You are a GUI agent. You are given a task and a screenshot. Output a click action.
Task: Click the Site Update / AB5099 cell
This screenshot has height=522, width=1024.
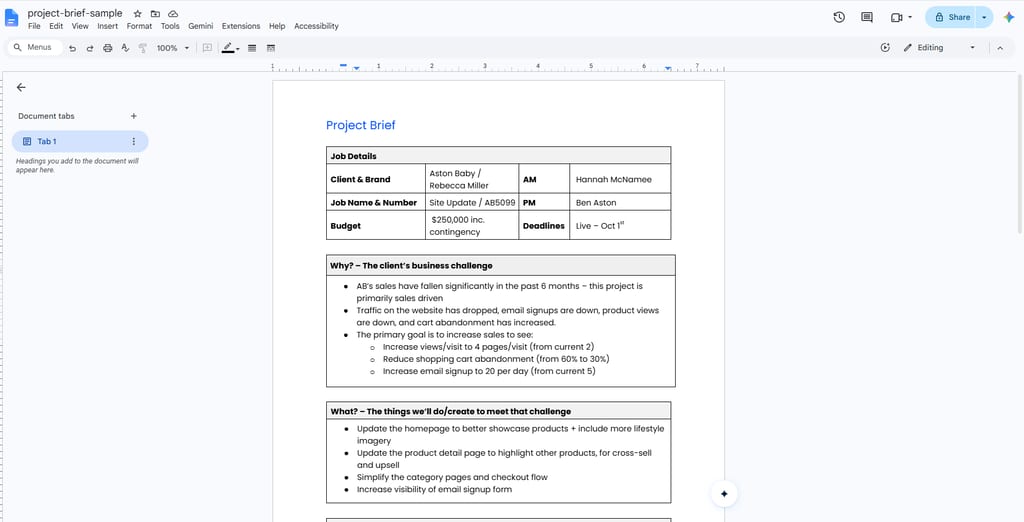point(472,203)
